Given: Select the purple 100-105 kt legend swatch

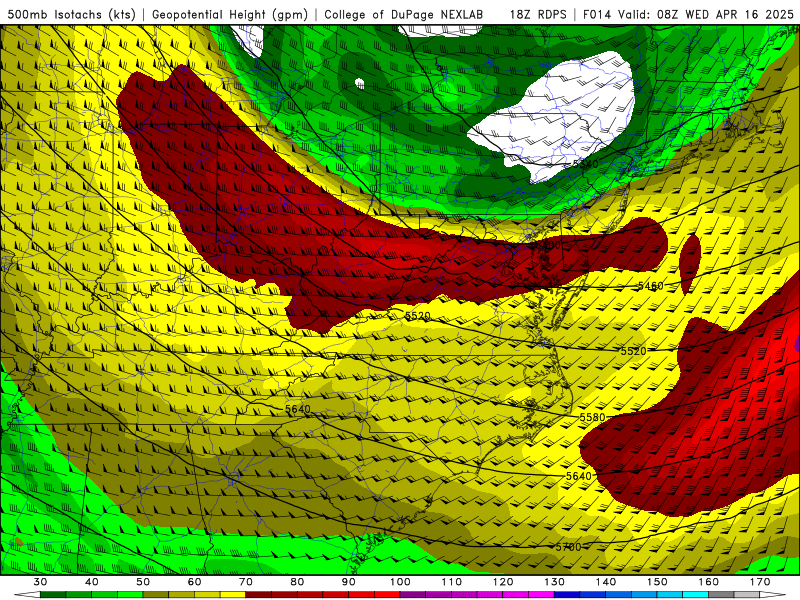Looking at the screenshot, I should (413, 595).
